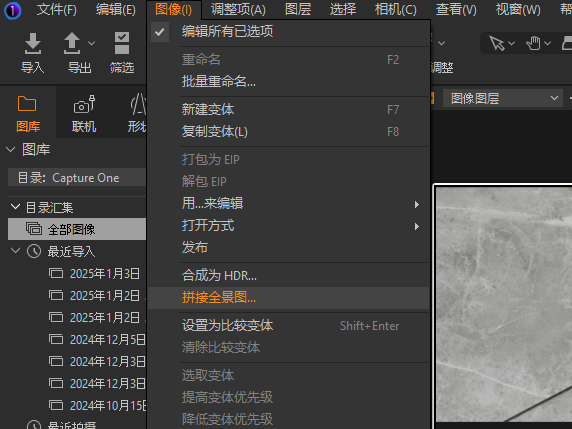572x429 pixels.
Task: Select the hand pan cursor tool
Action: click(x=533, y=43)
